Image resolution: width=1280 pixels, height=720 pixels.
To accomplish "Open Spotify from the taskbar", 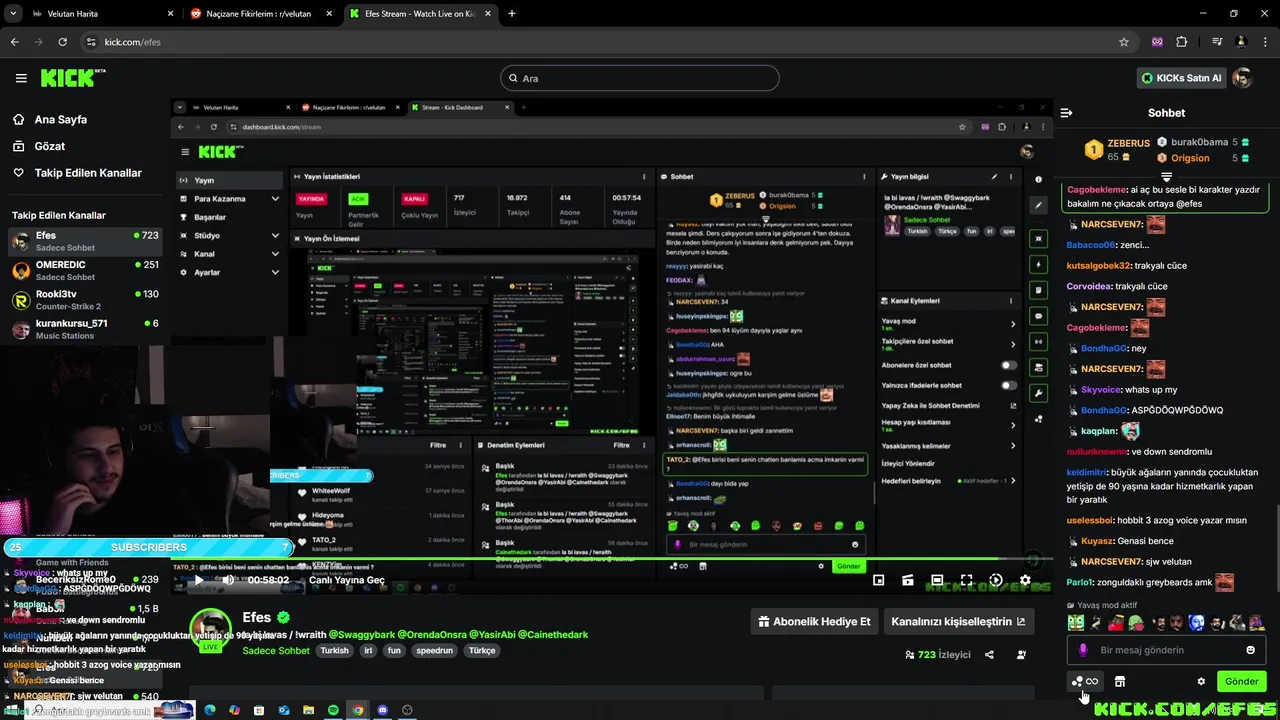I will [x=333, y=710].
